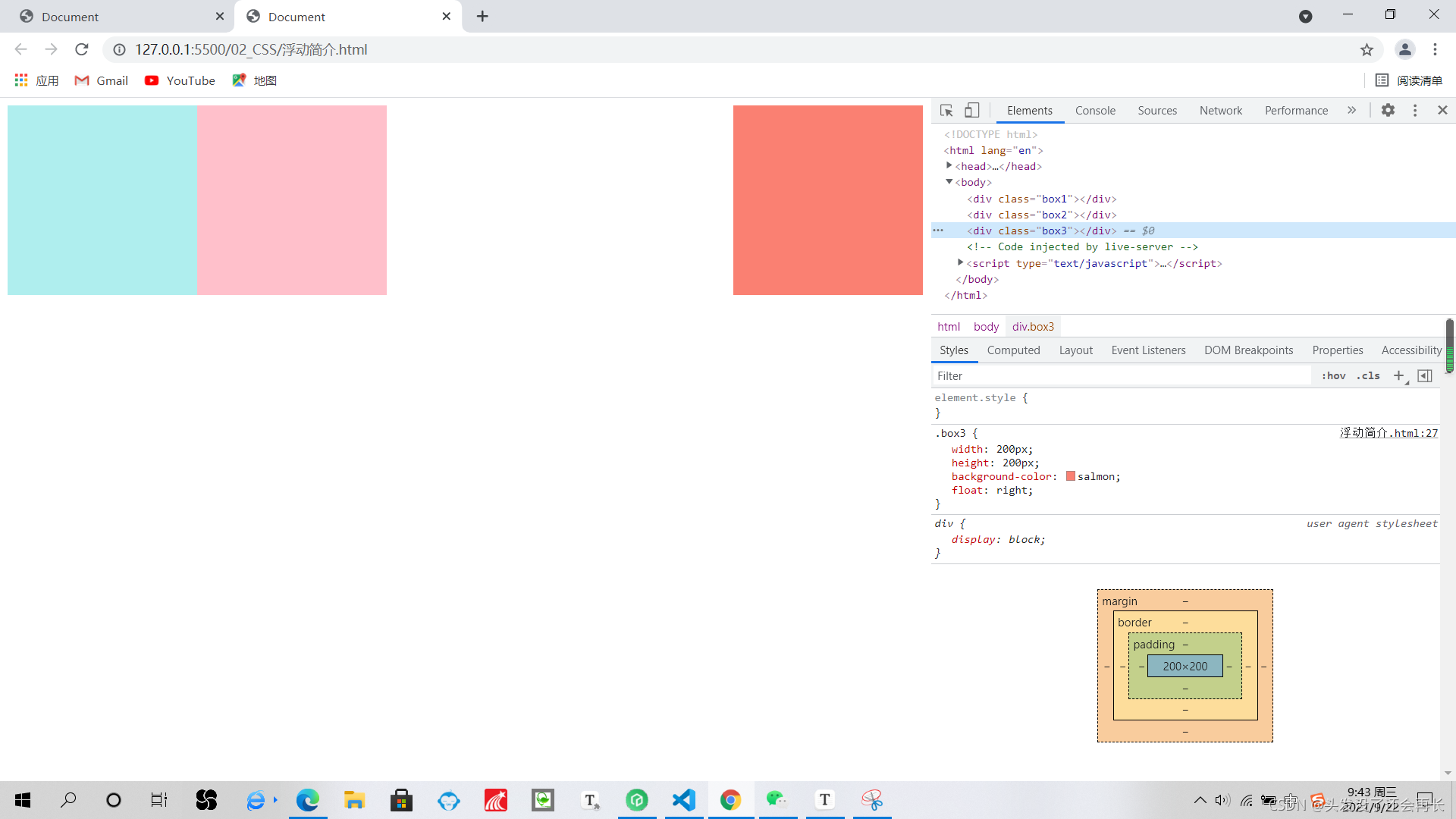
Task: Bookmark this page with the star
Action: point(1367,49)
